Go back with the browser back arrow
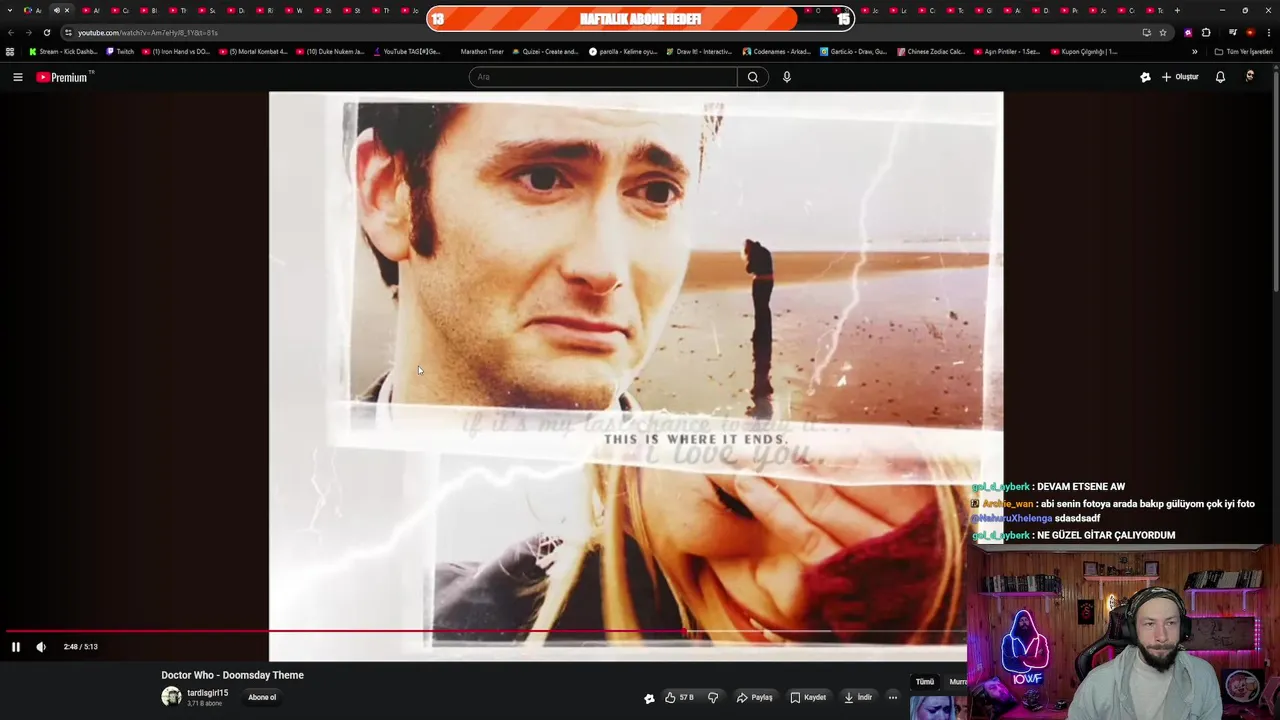The image size is (1280, 720). [x=10, y=32]
